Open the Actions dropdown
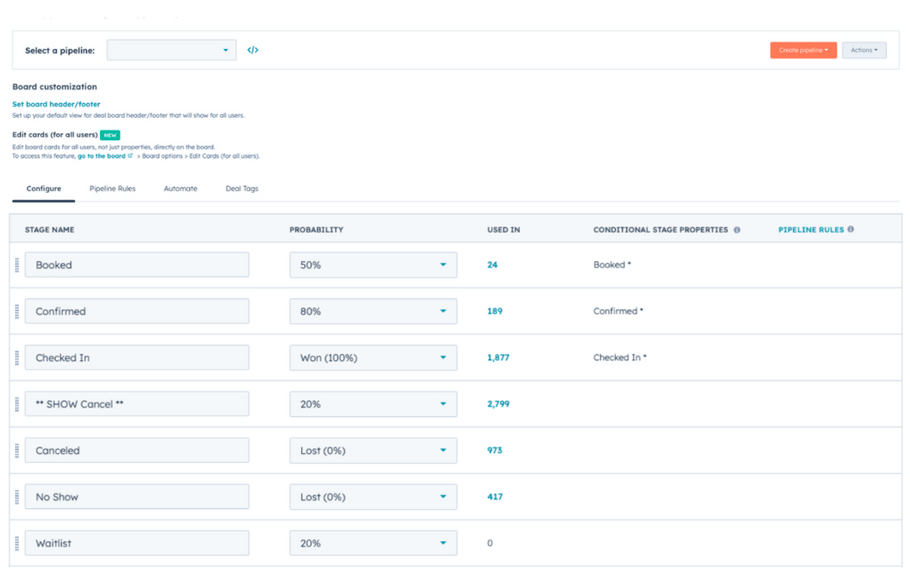The height and width of the screenshot is (585, 910). [864, 49]
